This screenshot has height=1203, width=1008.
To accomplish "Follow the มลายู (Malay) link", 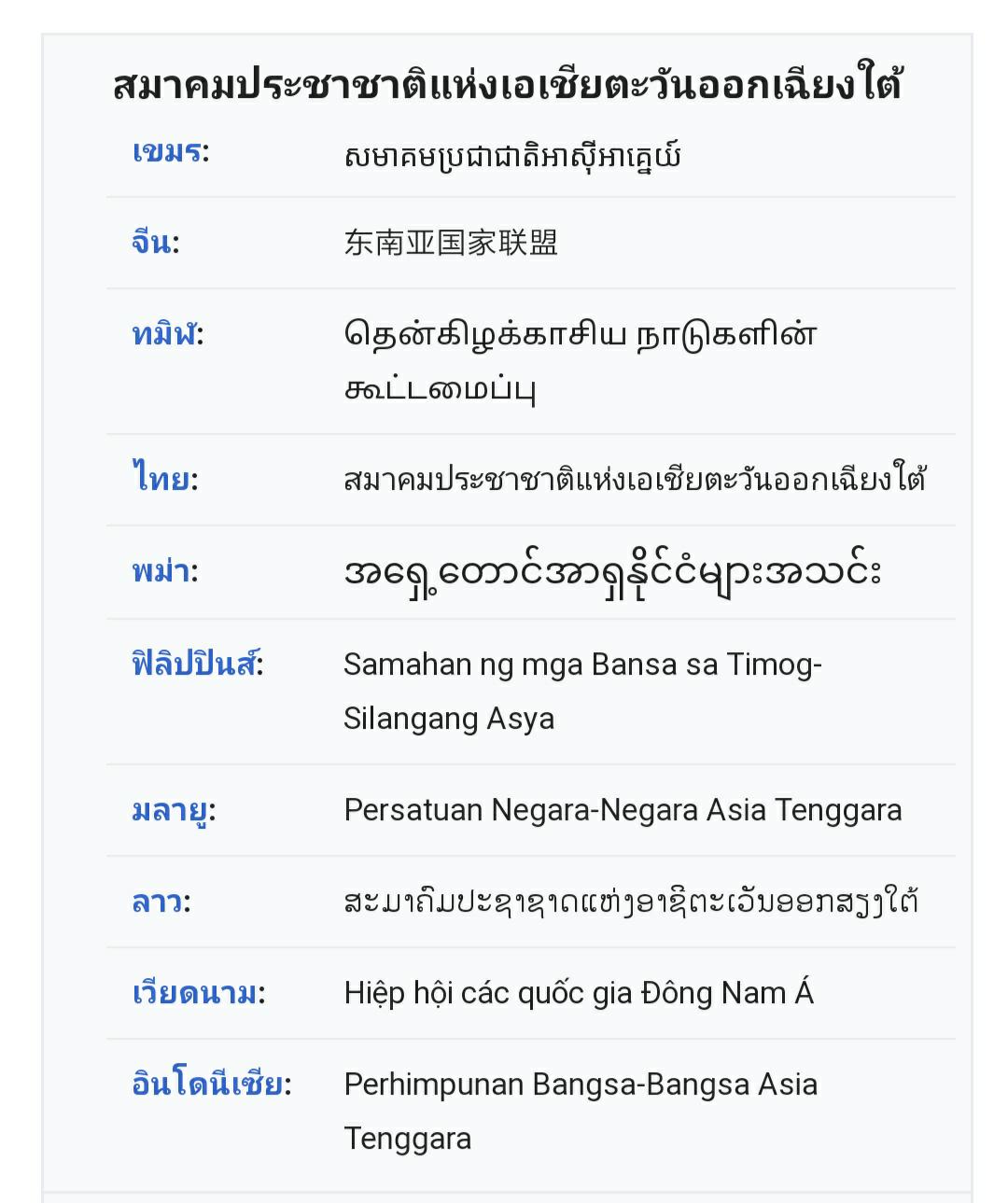I will [170, 810].
